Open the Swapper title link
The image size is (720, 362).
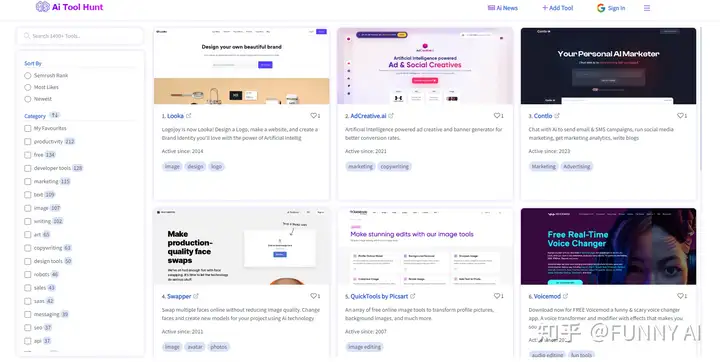179,296
